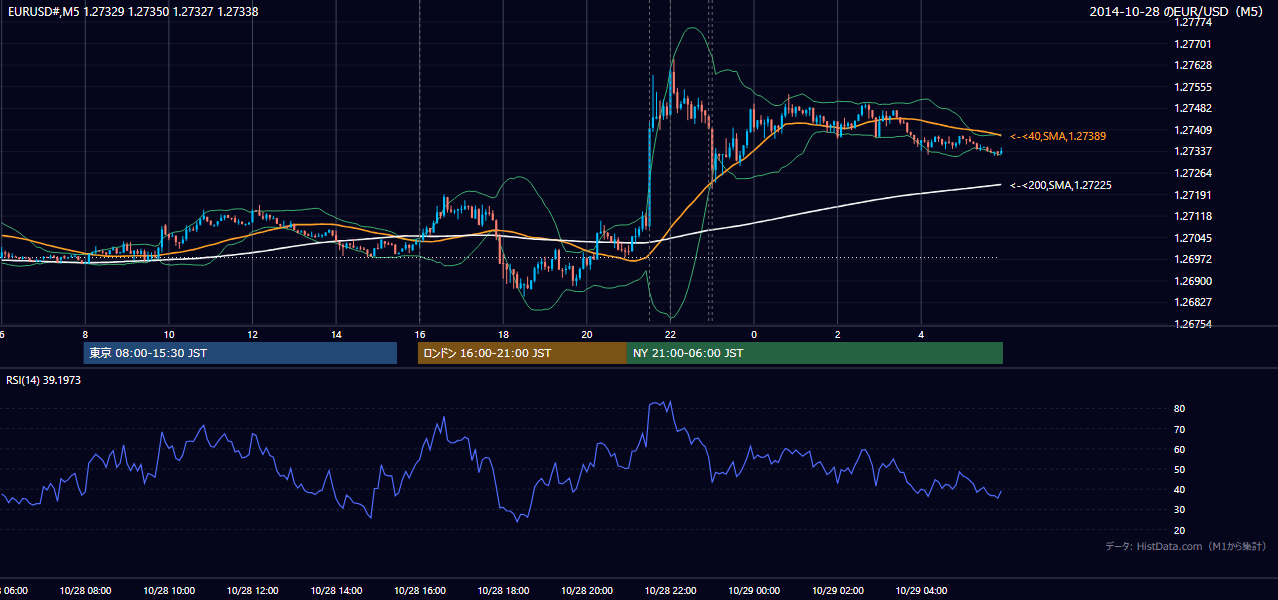1278x600 pixels.
Task: Click the 1.27774 price axis label
Action: pos(1192,22)
